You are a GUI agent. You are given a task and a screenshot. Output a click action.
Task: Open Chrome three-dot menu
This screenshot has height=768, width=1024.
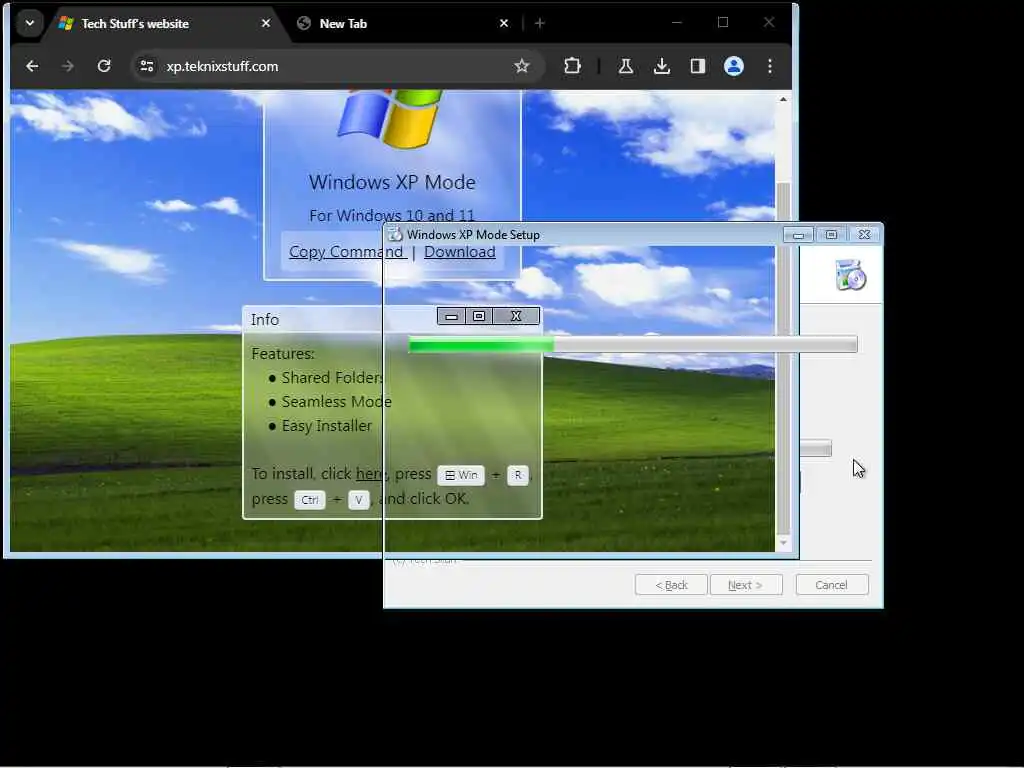pyautogui.click(x=770, y=66)
